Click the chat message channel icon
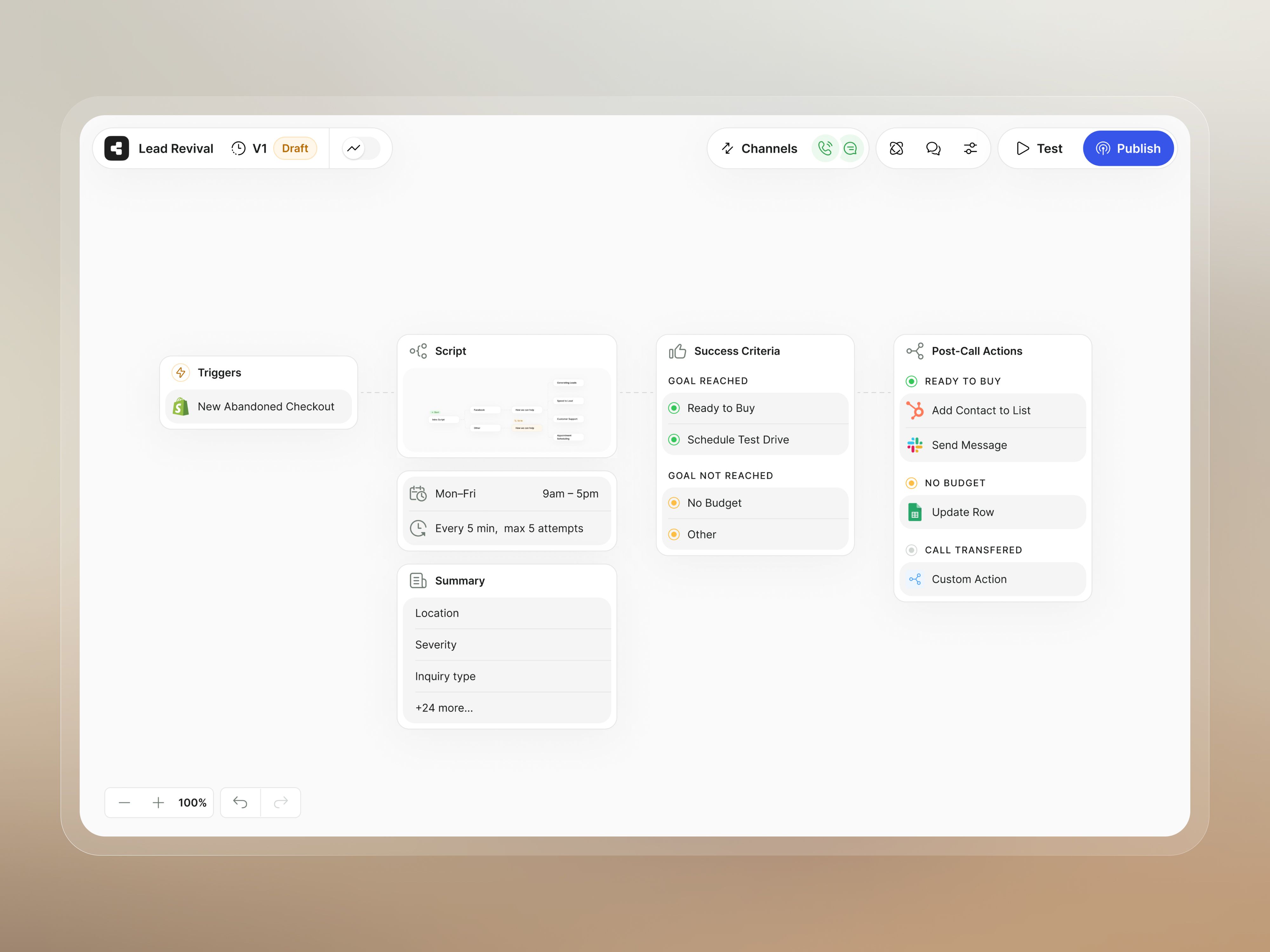The height and width of the screenshot is (952, 1270). (x=850, y=149)
